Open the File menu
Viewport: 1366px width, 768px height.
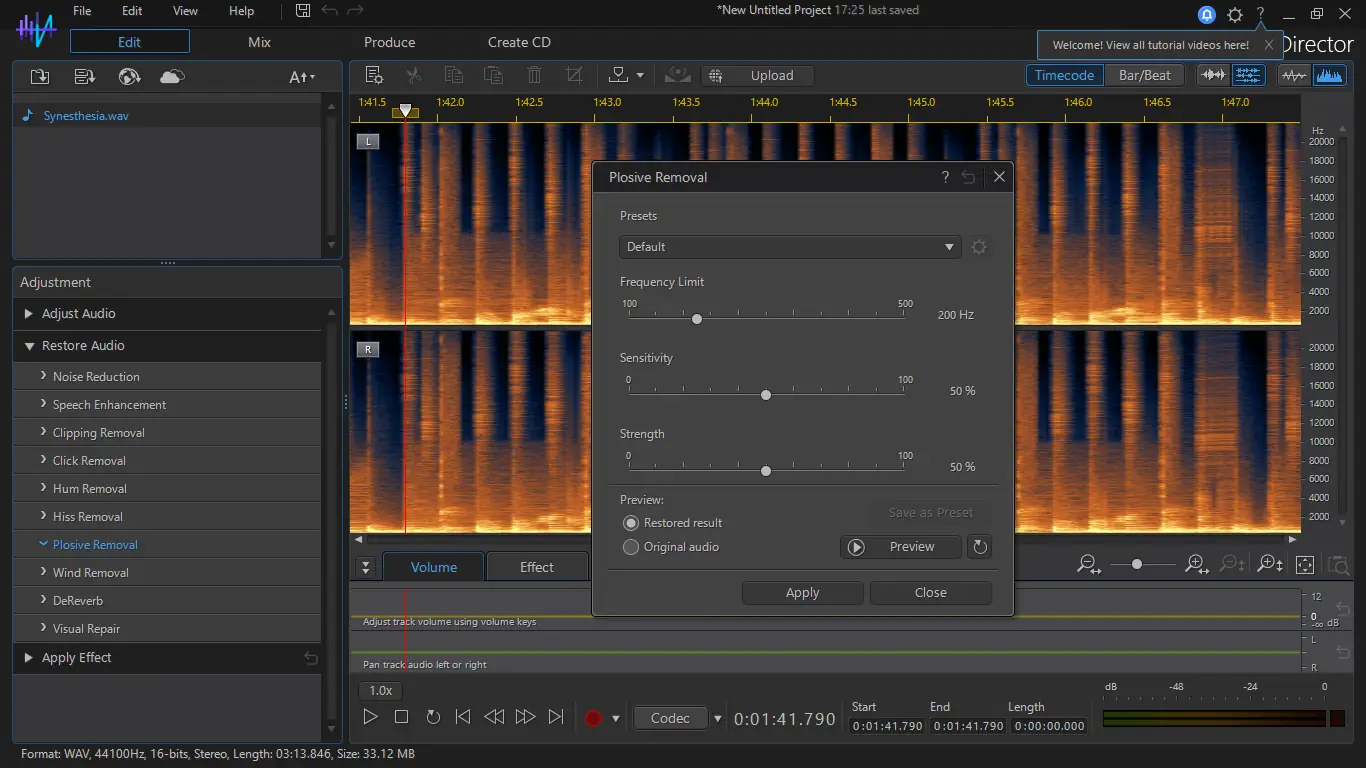pos(82,11)
